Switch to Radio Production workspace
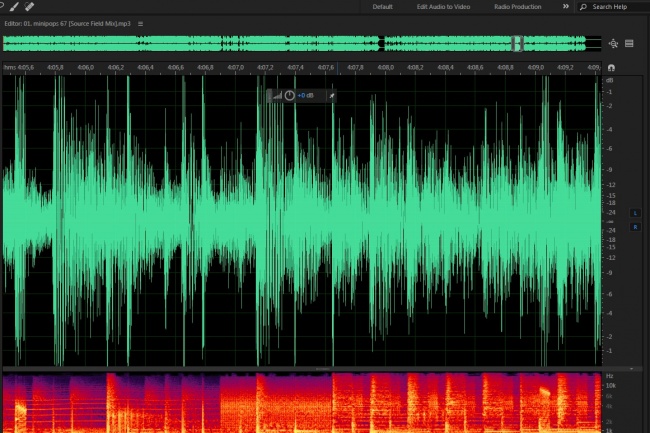 (517, 7)
